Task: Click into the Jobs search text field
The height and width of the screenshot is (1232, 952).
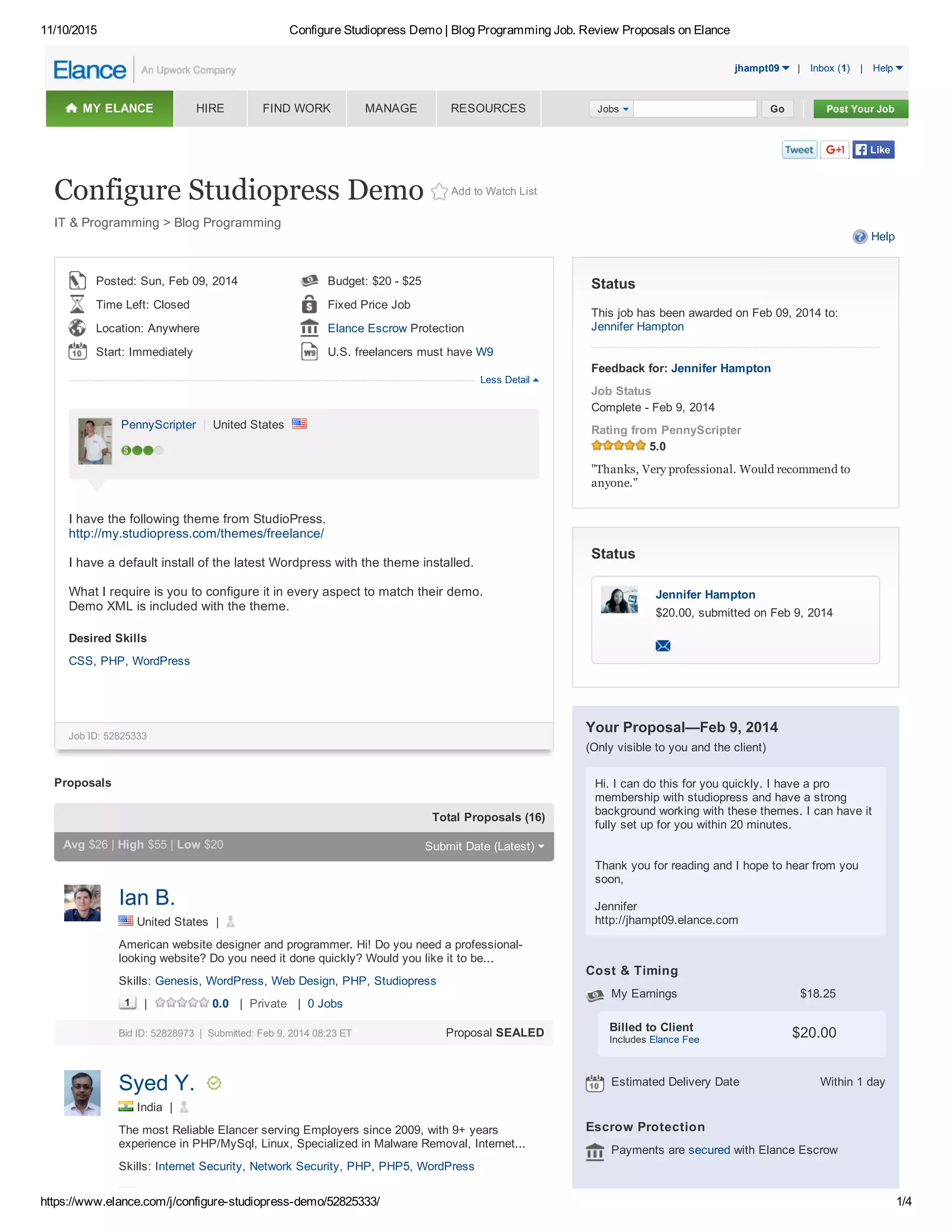Action: point(695,109)
